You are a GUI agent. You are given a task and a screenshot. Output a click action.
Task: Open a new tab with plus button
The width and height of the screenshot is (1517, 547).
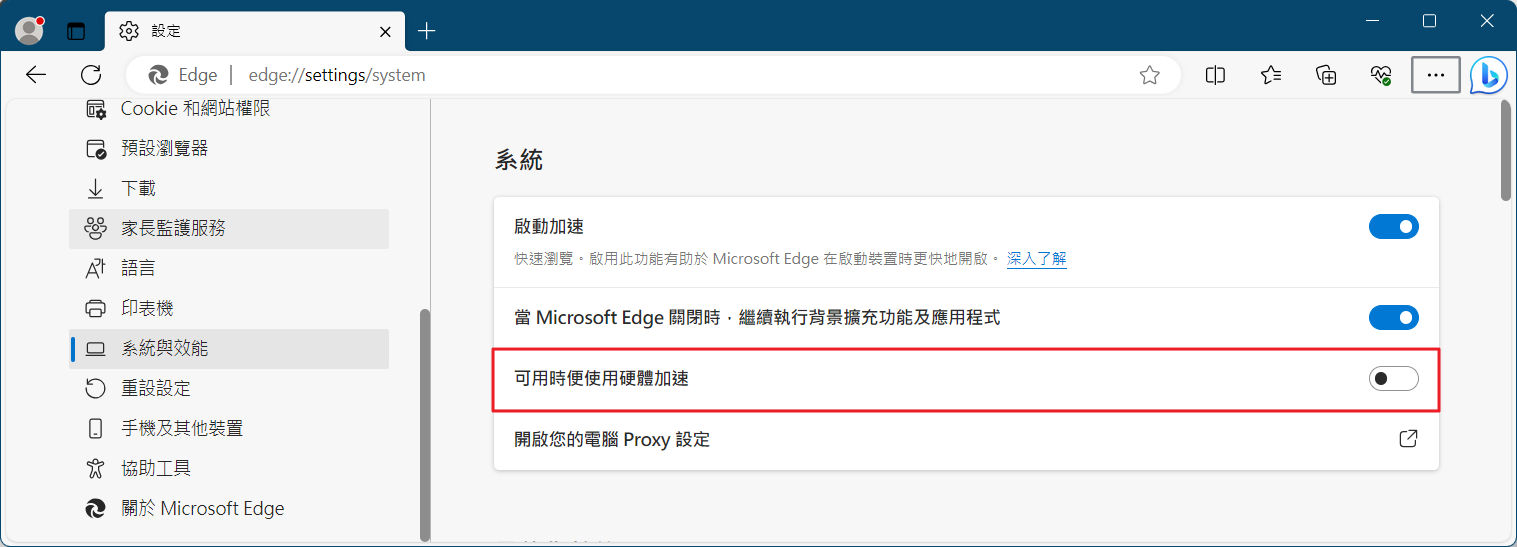(x=427, y=31)
